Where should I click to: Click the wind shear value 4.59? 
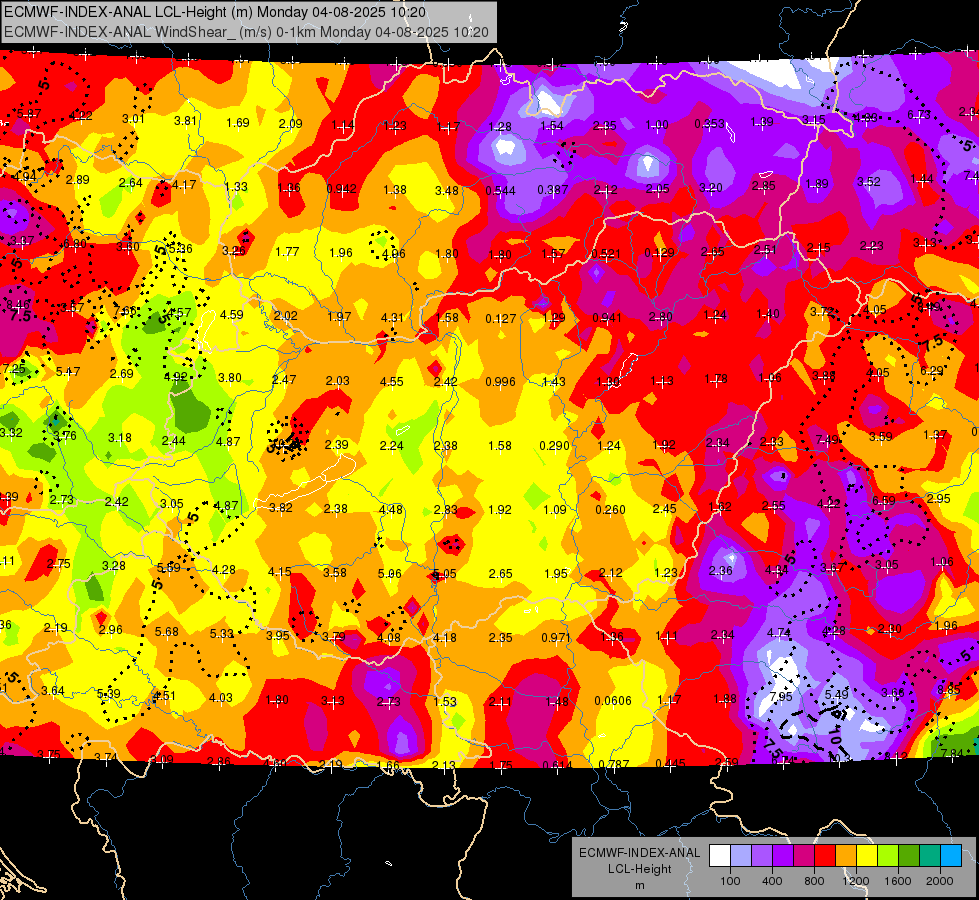(x=232, y=314)
